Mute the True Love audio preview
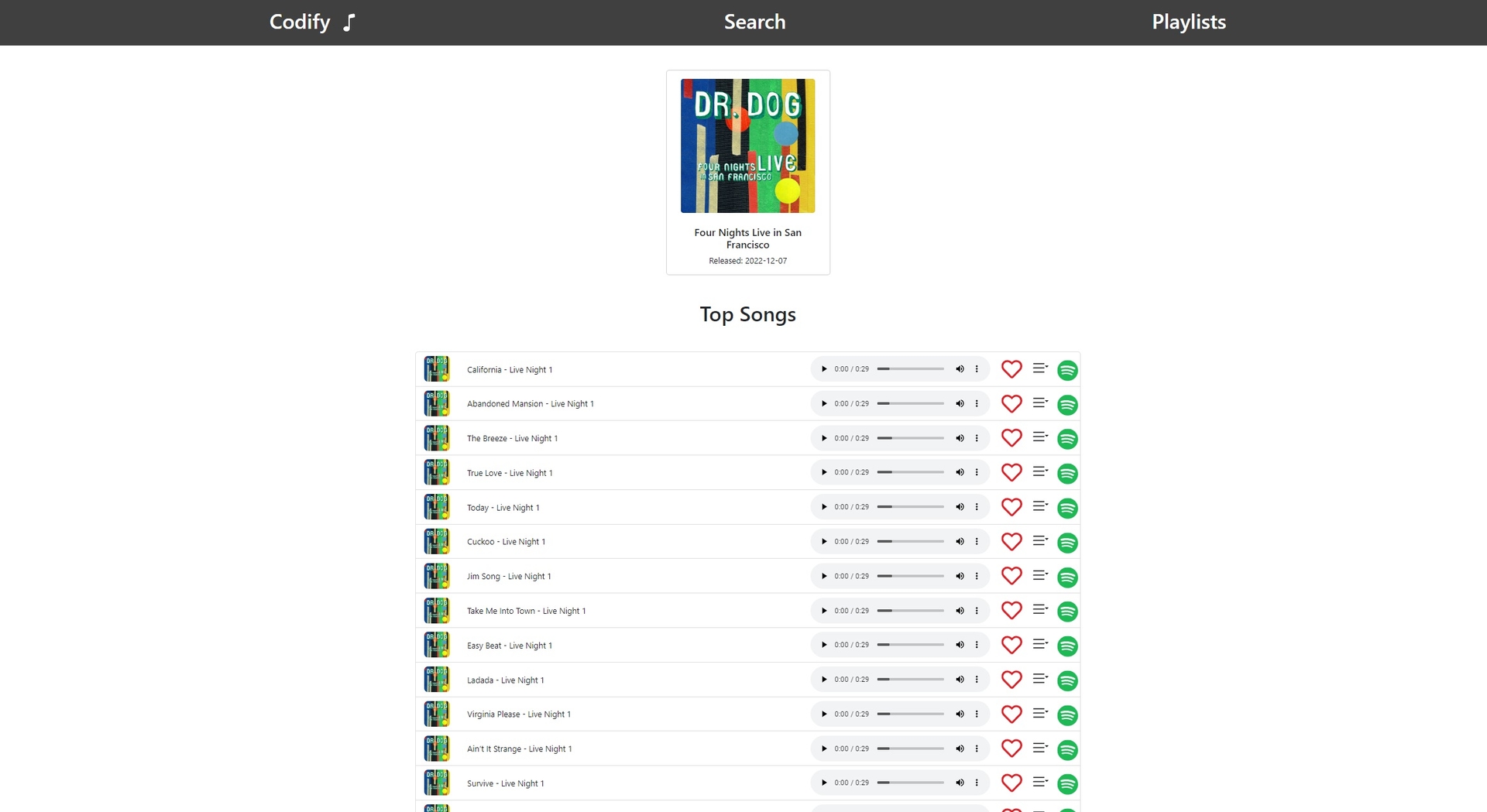The image size is (1487, 812). 960,472
